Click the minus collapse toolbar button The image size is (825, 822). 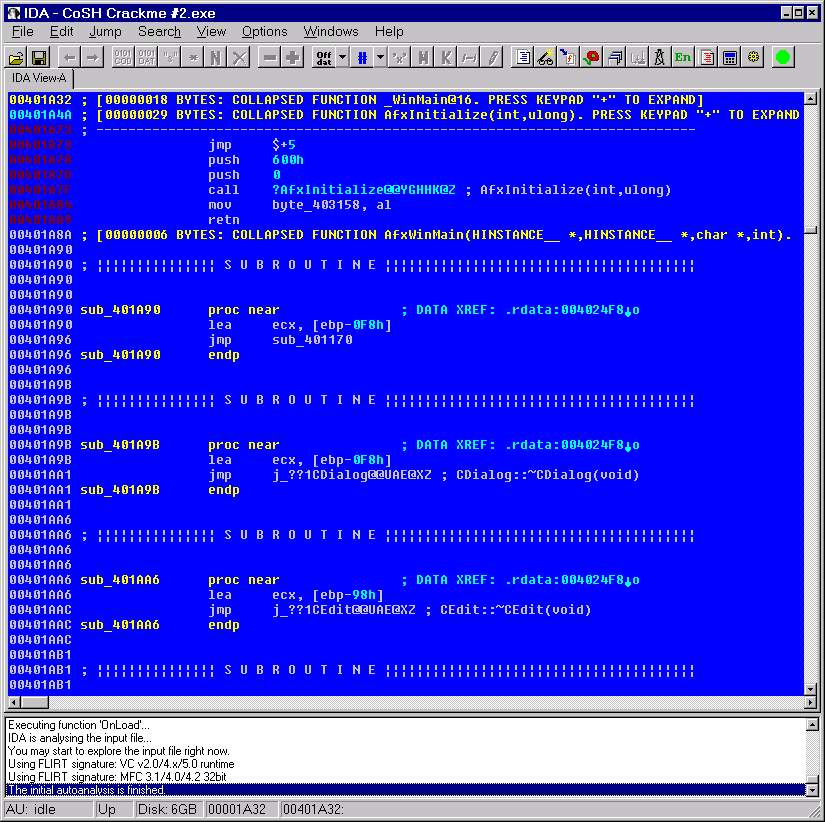[269, 57]
